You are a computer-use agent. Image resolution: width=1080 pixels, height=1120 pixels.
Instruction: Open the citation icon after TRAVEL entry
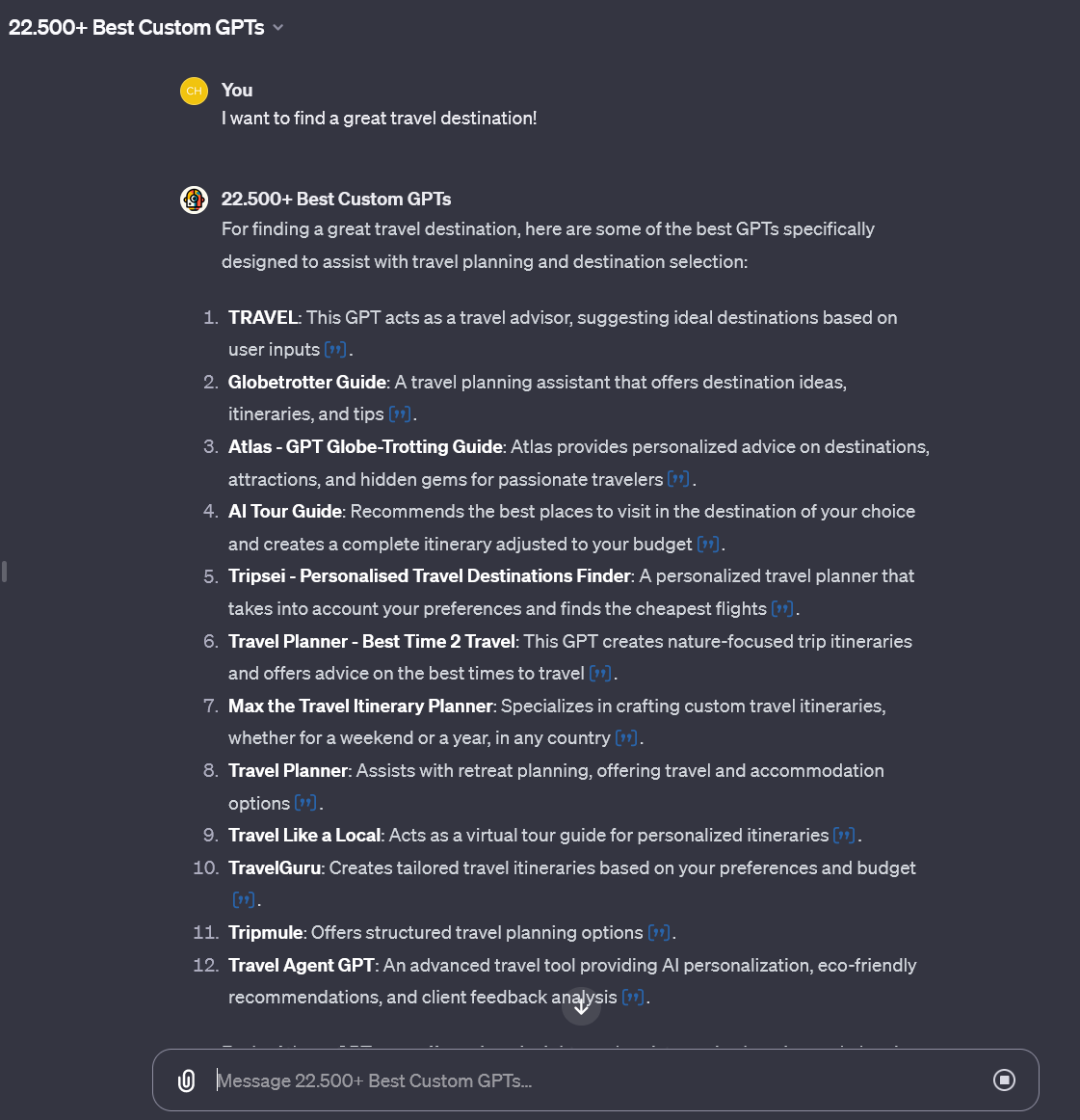coord(335,350)
